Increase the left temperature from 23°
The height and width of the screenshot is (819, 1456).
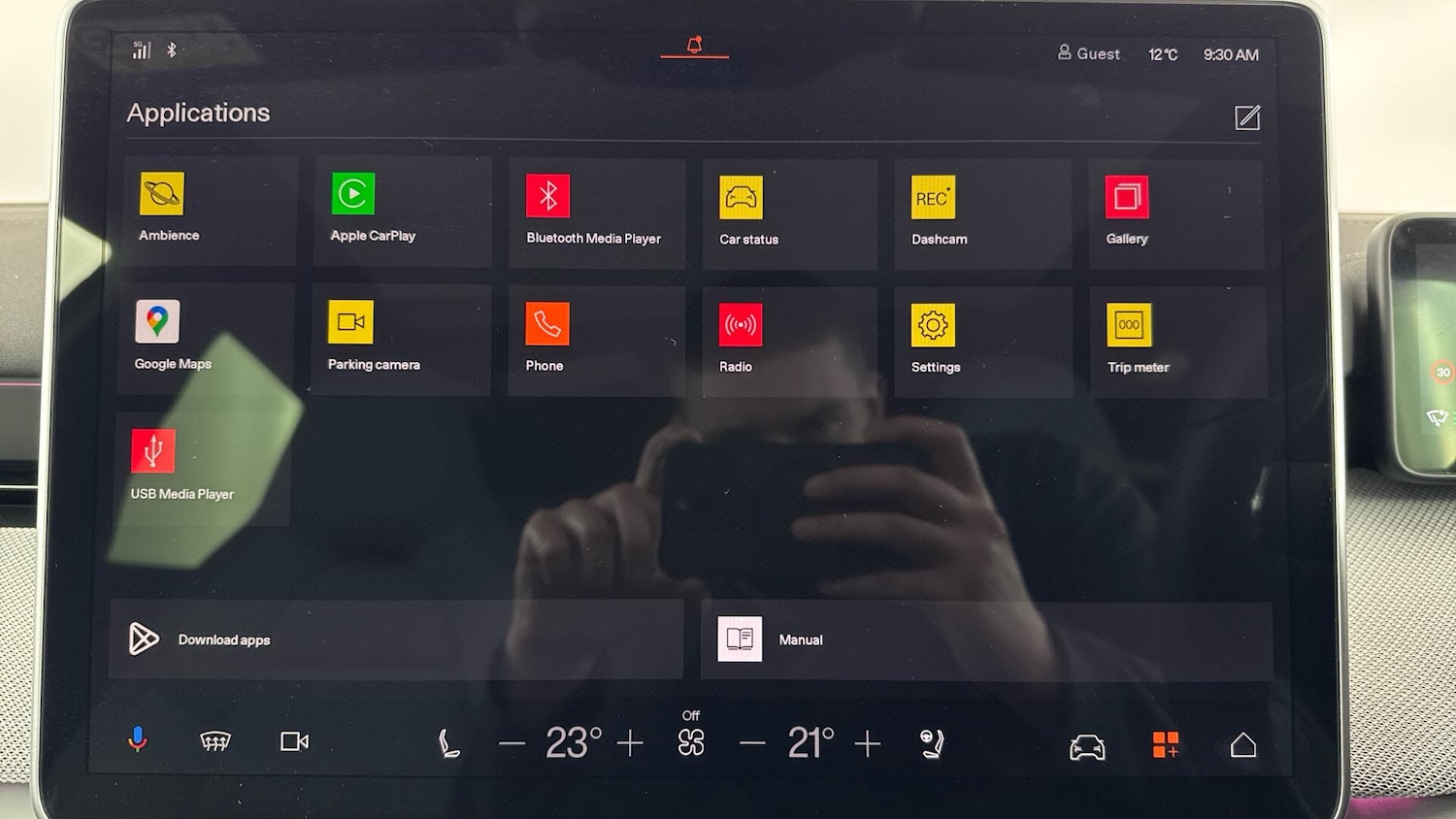pyautogui.click(x=630, y=743)
